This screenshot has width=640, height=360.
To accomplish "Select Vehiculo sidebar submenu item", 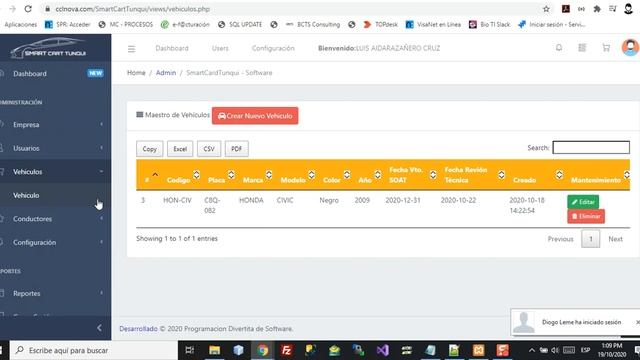I will click(26, 195).
